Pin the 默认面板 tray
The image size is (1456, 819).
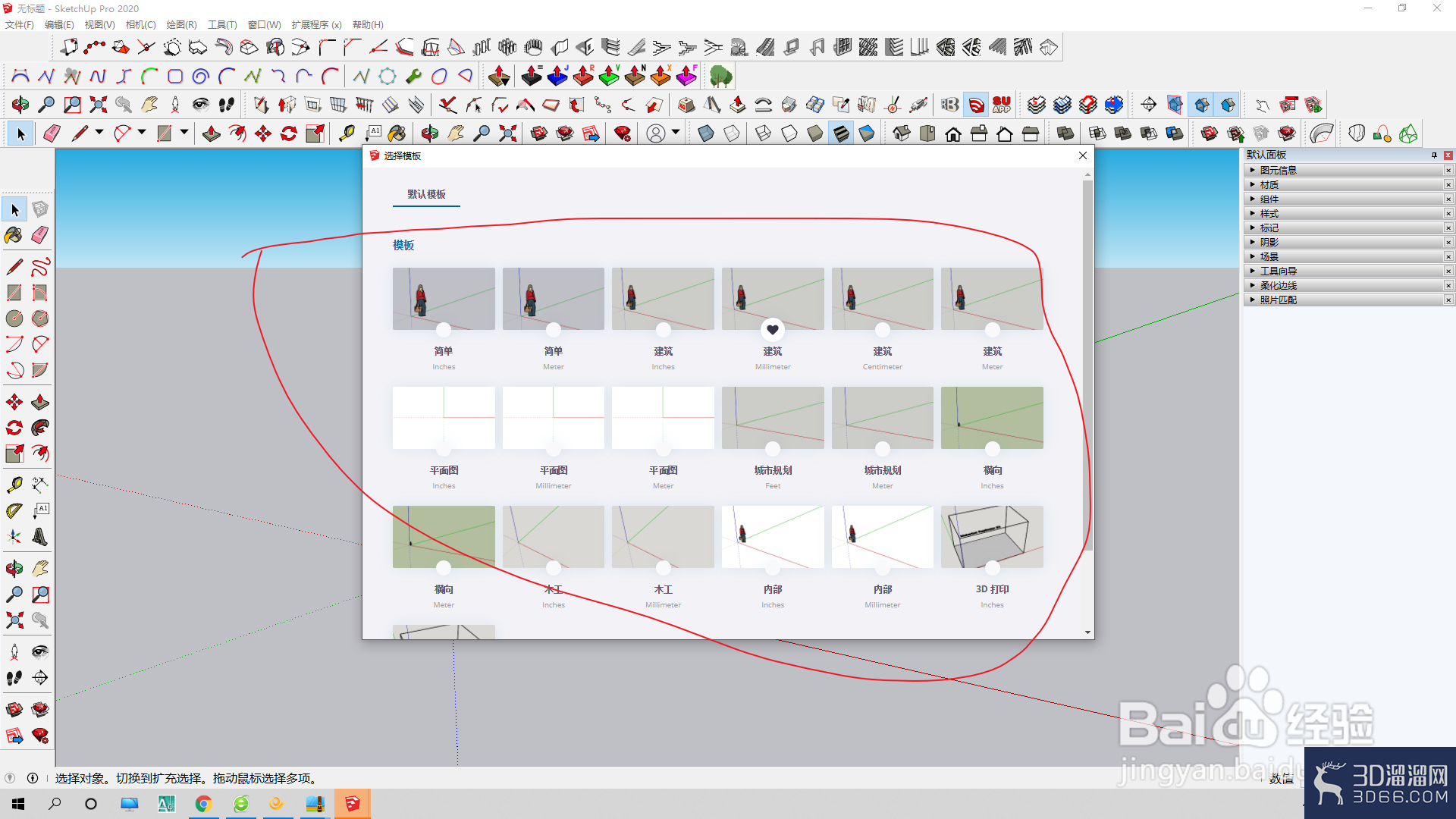tap(1434, 155)
